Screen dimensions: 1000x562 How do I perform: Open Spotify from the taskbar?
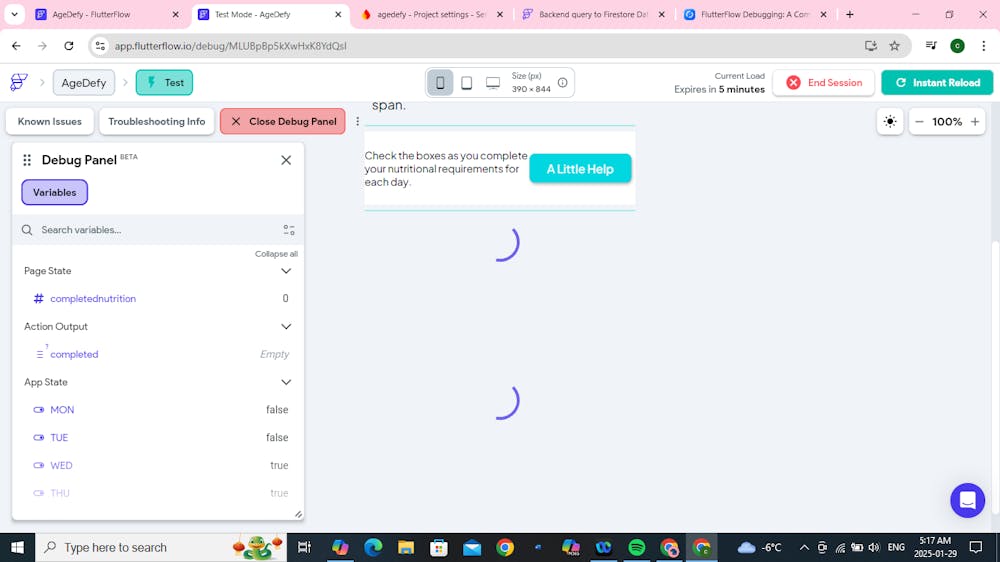(636, 547)
